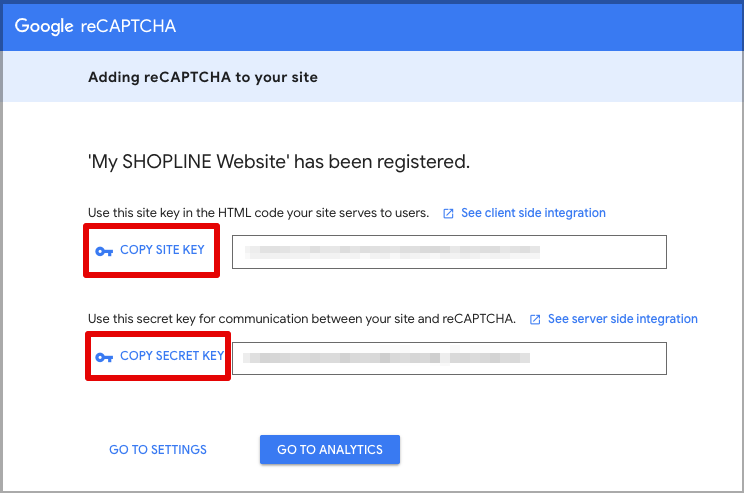Click the Adding reCAPTCHA to your site heading

point(203,77)
